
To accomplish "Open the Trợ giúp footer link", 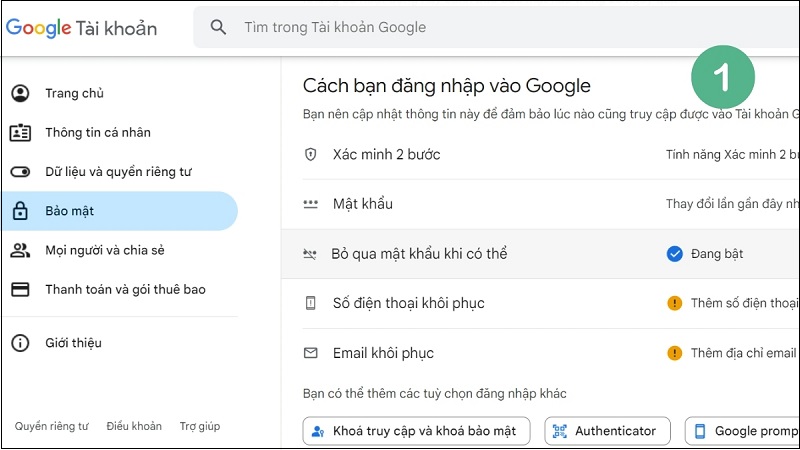I will (200, 426).
